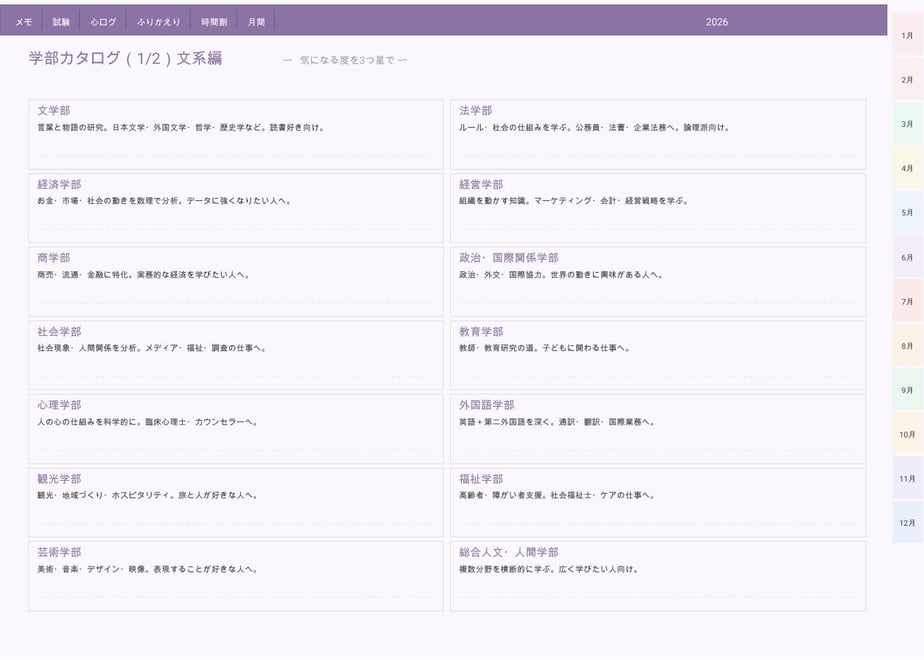Click description starting 人の心の仕組みを科学的に

point(147,422)
